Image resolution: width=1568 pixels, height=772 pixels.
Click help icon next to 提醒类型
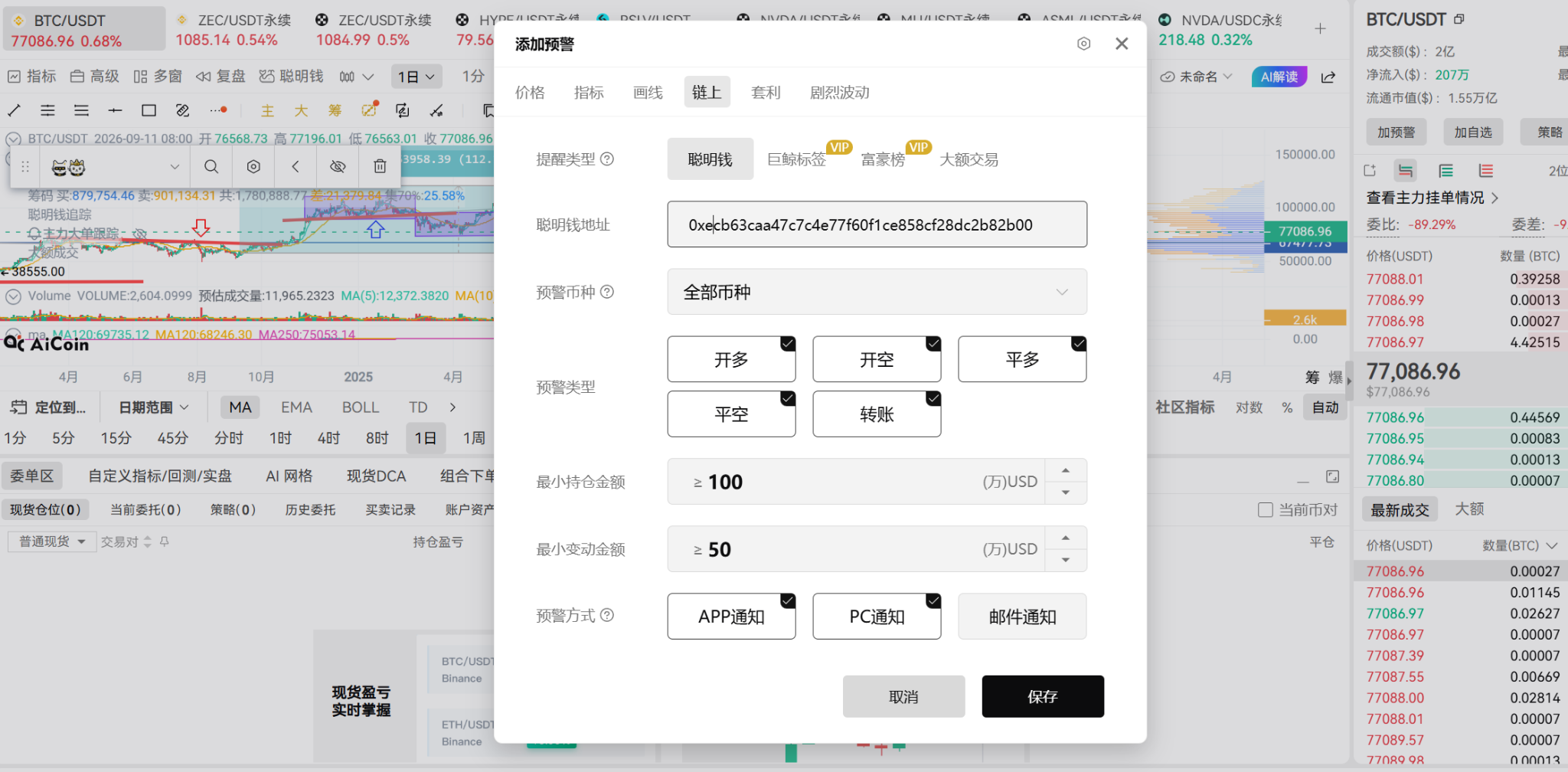tap(607, 159)
